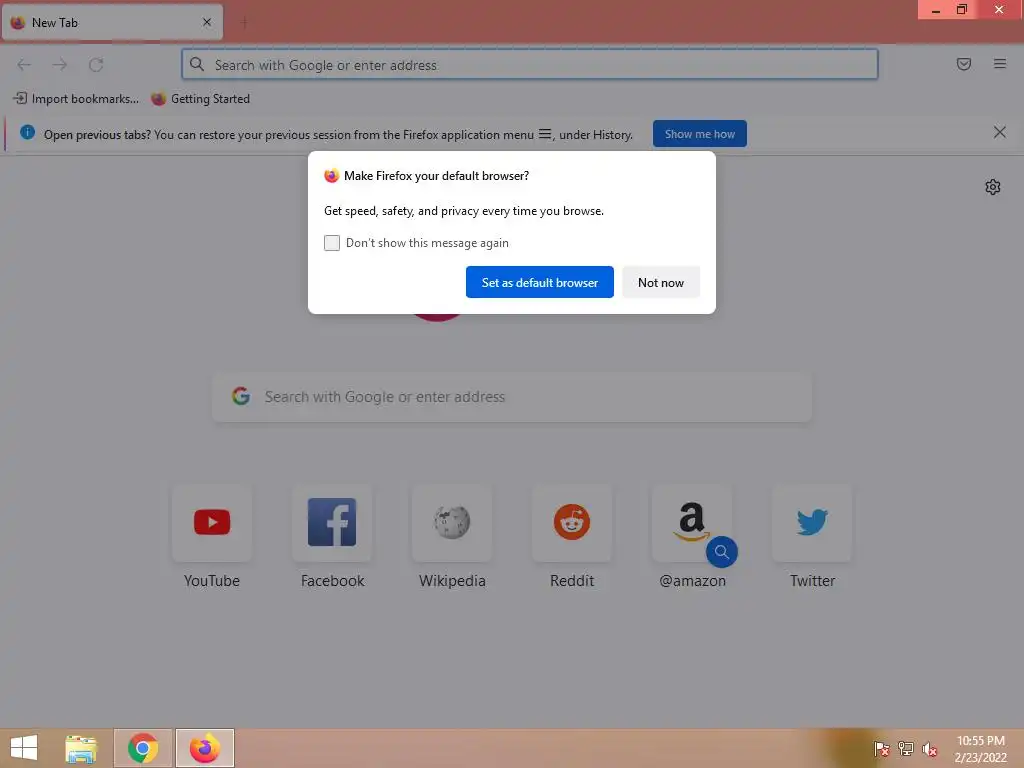The width and height of the screenshot is (1024, 768).
Task: Click the Not now button
Action: click(x=661, y=282)
